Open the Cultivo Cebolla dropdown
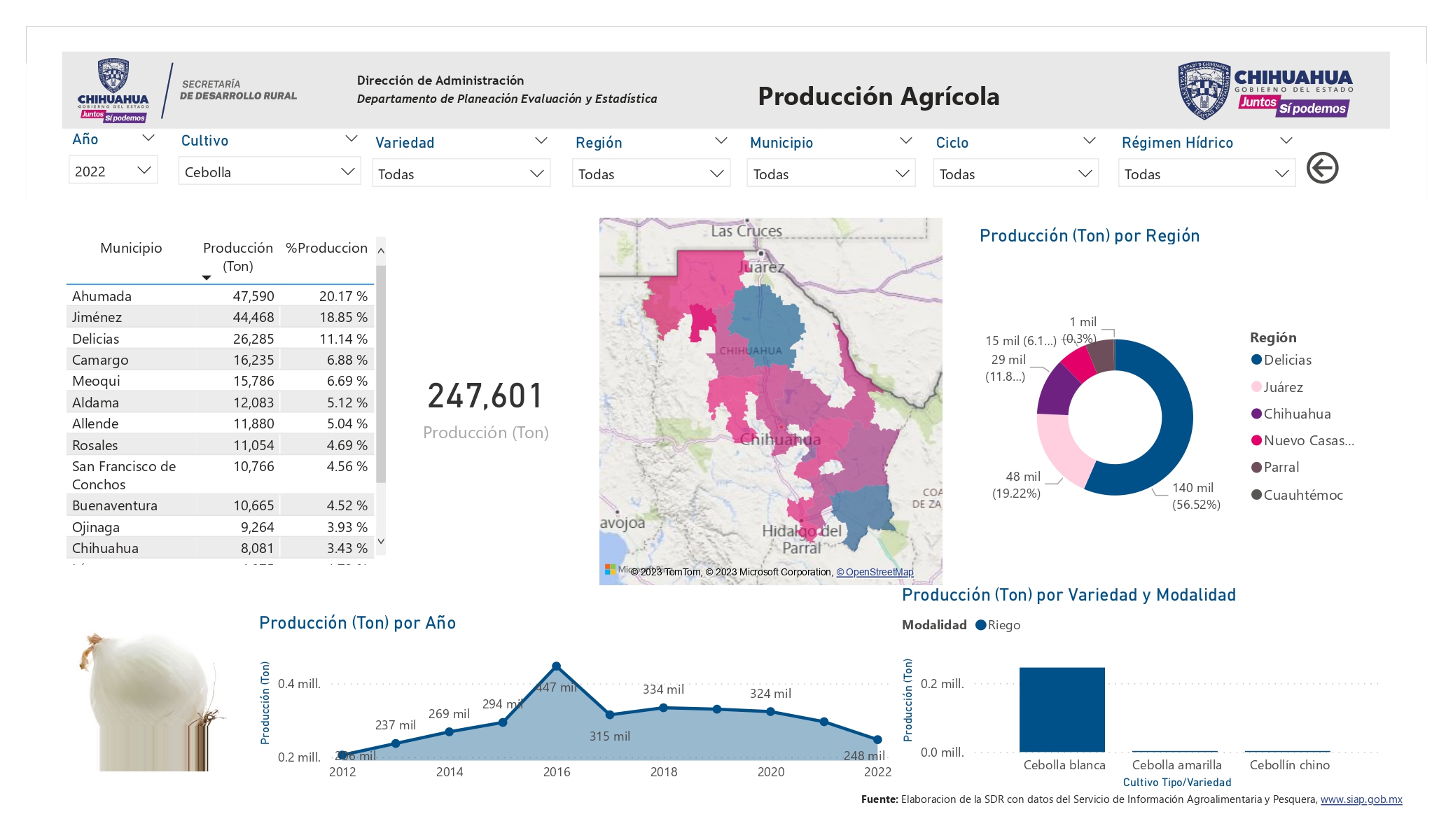Viewport: 1453px width, 840px height. (x=270, y=171)
